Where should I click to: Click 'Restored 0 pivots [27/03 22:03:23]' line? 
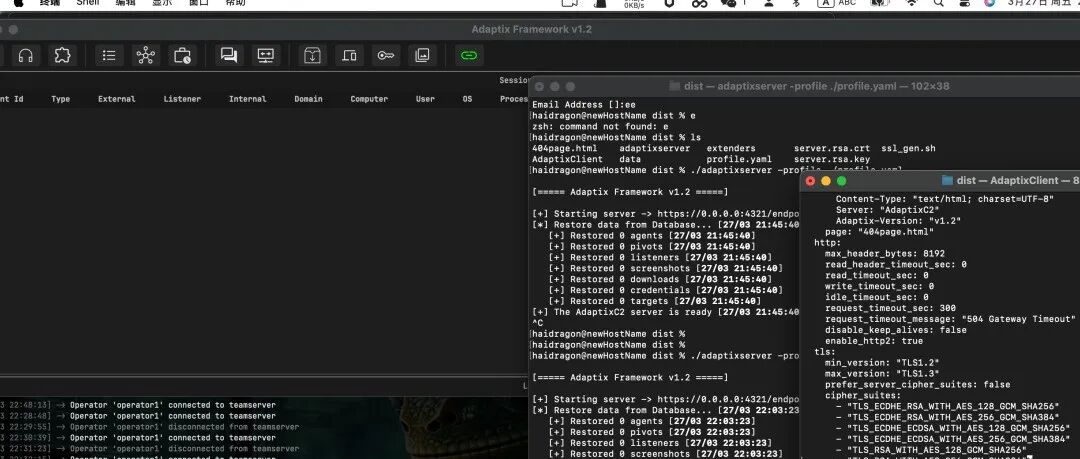pyautogui.click(x=652, y=433)
